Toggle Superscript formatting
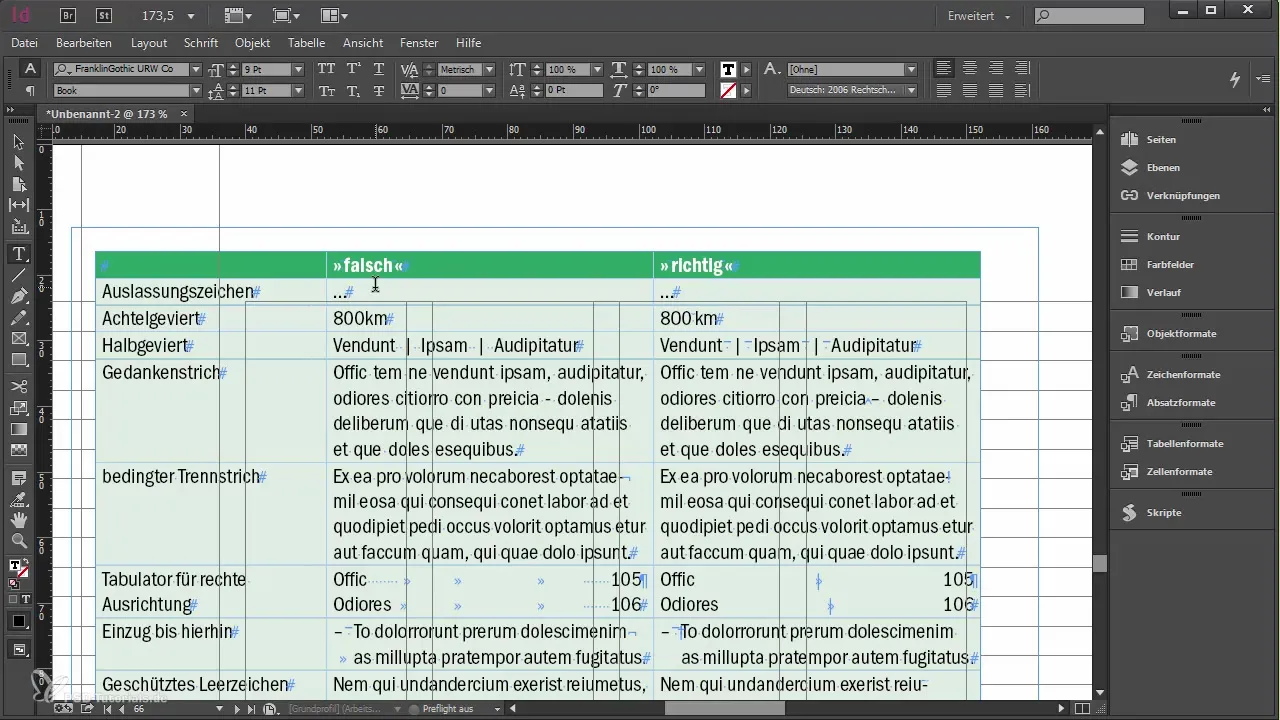 click(353, 69)
